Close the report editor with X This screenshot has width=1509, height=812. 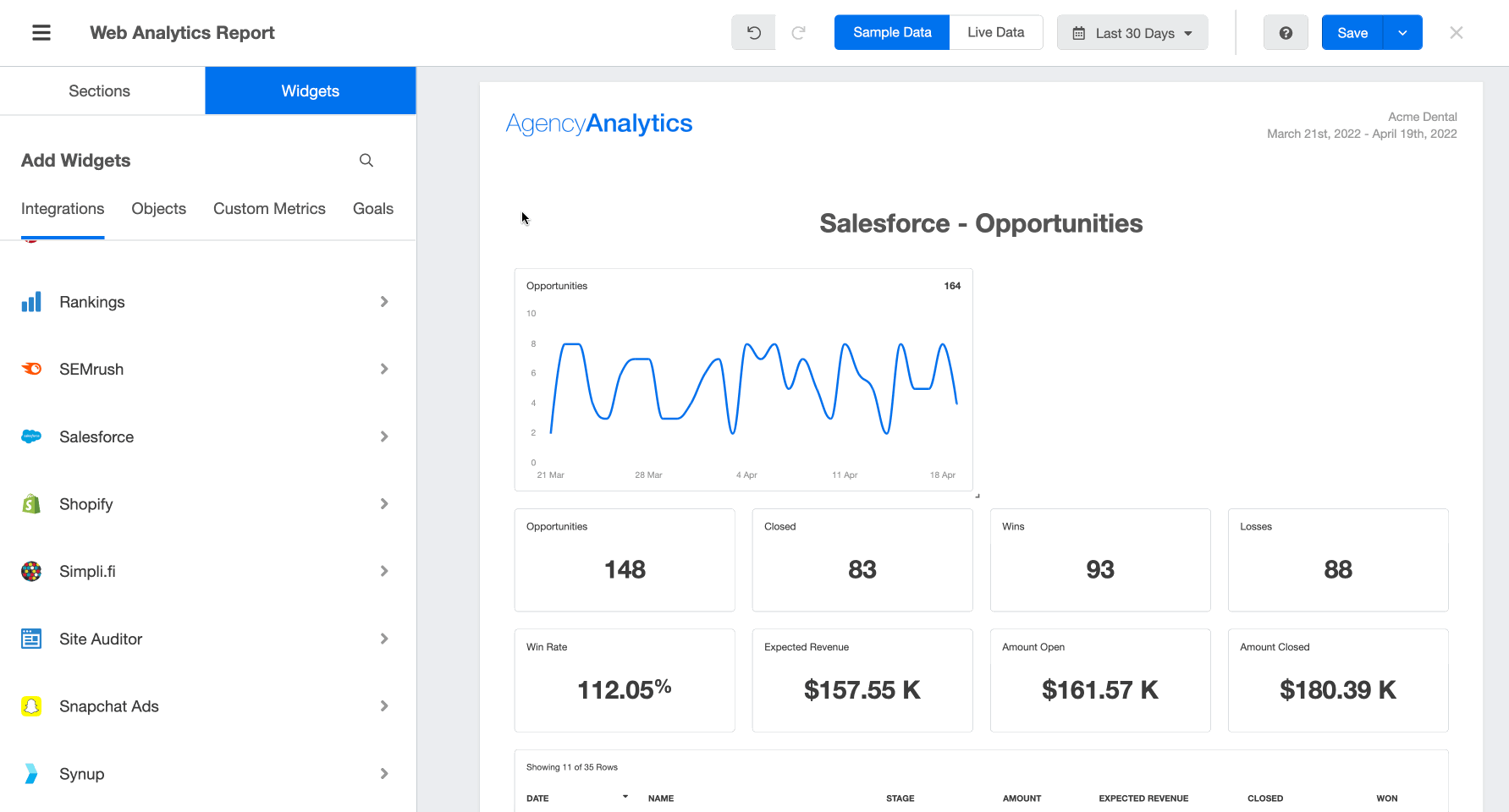pyautogui.click(x=1456, y=33)
